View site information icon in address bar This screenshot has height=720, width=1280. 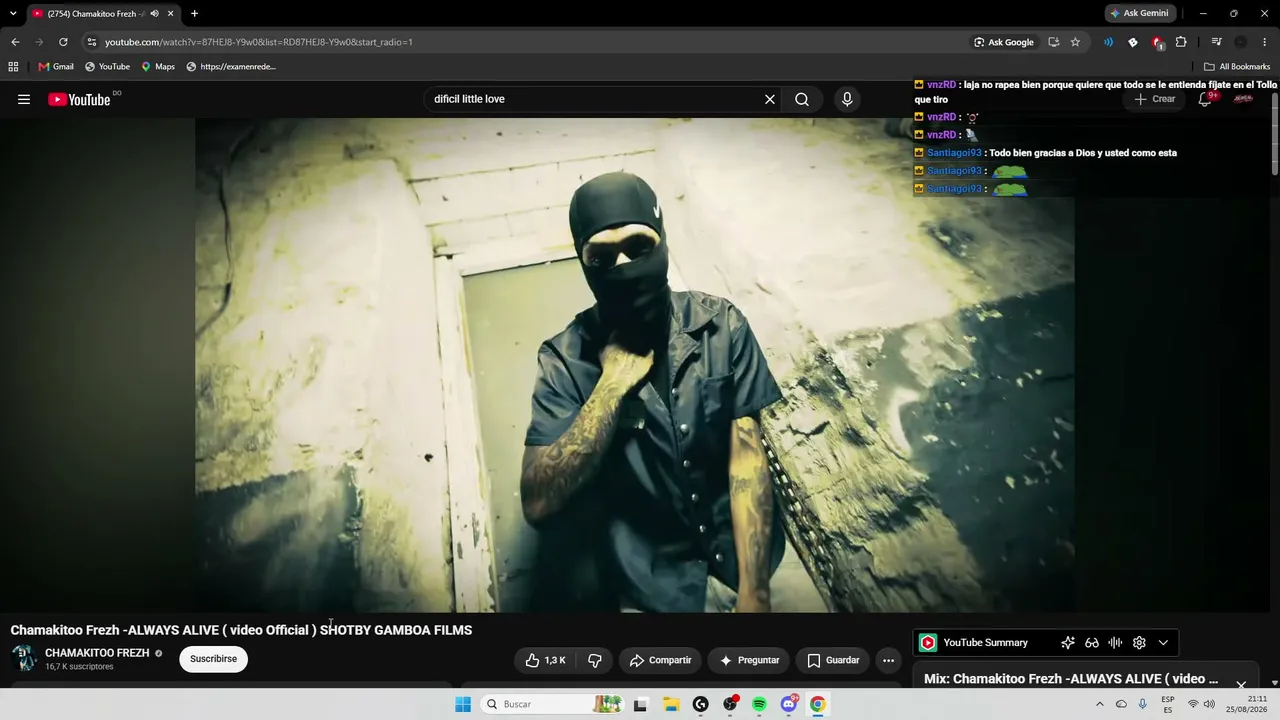91,42
